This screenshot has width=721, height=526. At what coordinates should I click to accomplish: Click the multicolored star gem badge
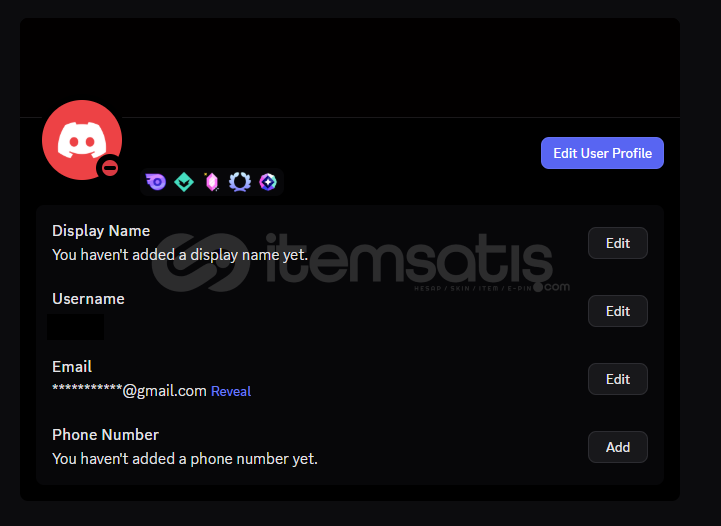click(x=268, y=182)
